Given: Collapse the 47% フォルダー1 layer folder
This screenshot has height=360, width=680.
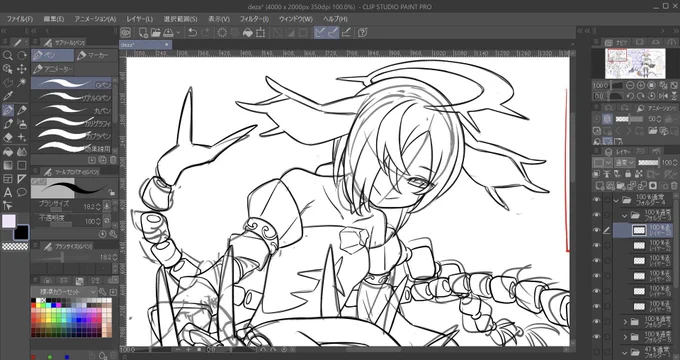Looking at the screenshot, I should click(x=624, y=352).
